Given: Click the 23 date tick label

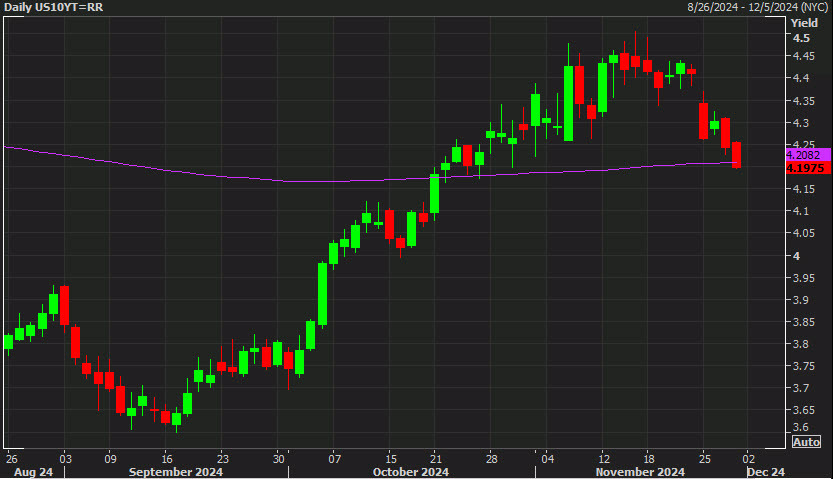Looking at the screenshot, I should pyautogui.click(x=223, y=459).
